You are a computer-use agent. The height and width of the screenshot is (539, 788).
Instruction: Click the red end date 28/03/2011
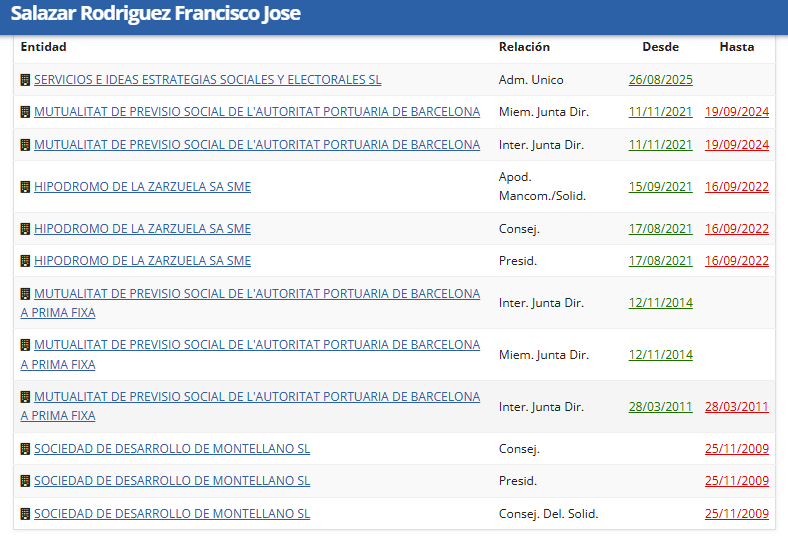(736, 407)
